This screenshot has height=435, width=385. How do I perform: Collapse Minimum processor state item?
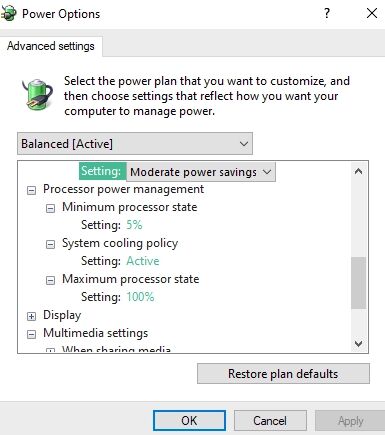click(50, 209)
